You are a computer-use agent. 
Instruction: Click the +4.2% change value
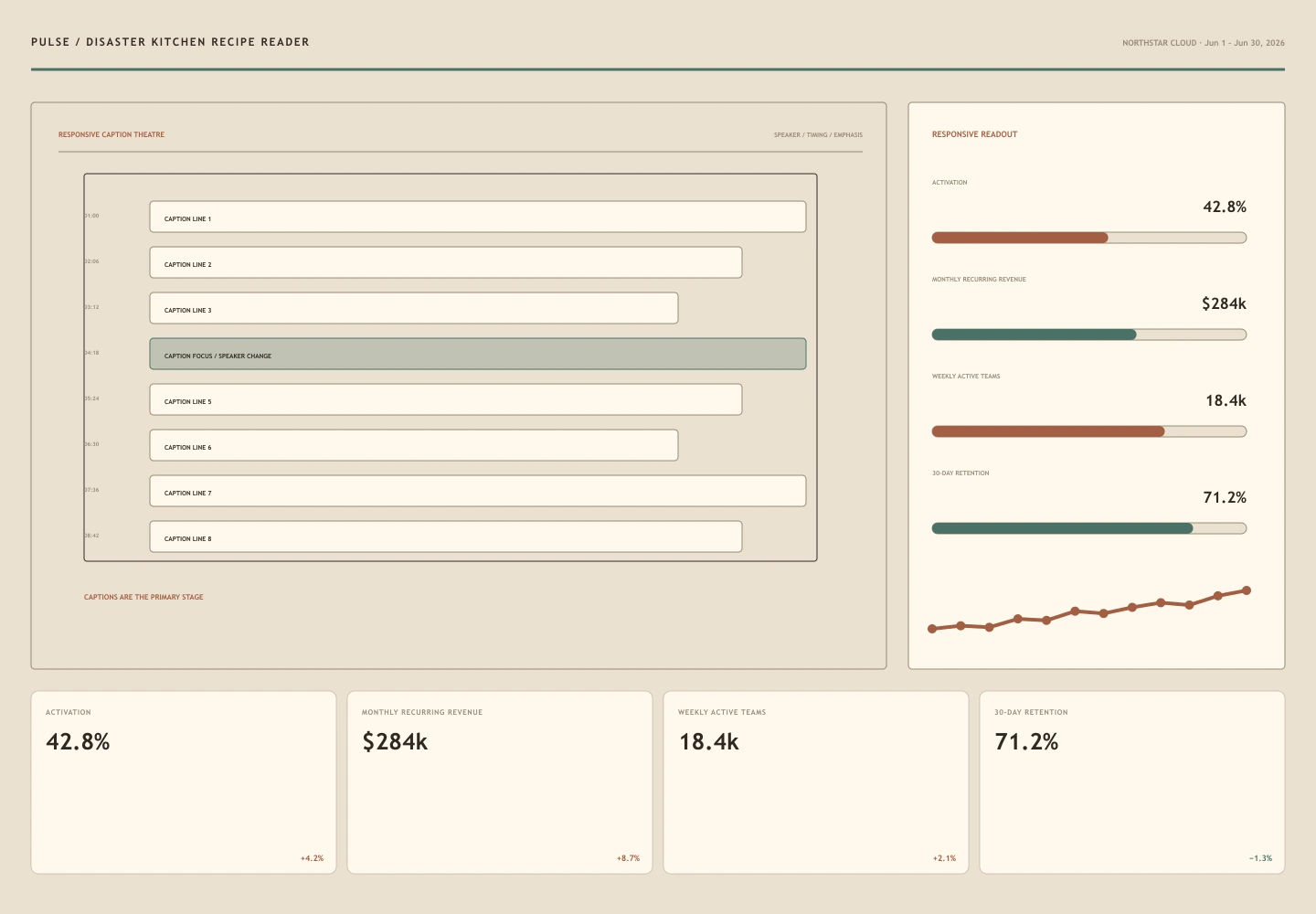coord(312,858)
